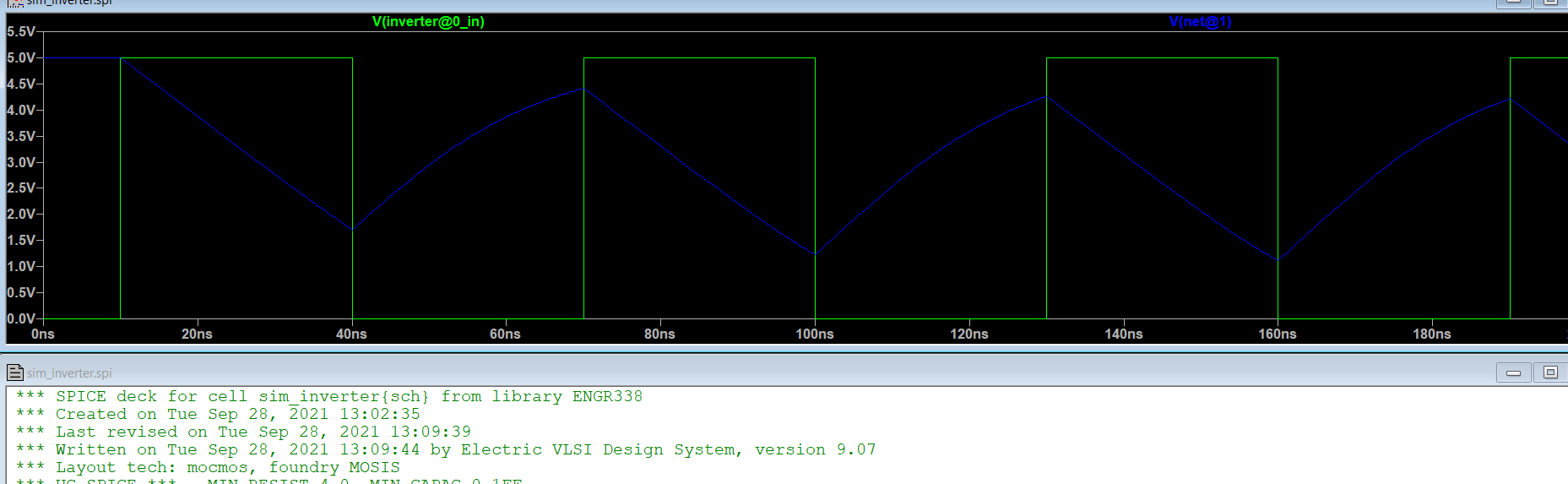Screen dimensions: 1568x484
Task: Click the 180ns time axis marker
Action: 1431,334
